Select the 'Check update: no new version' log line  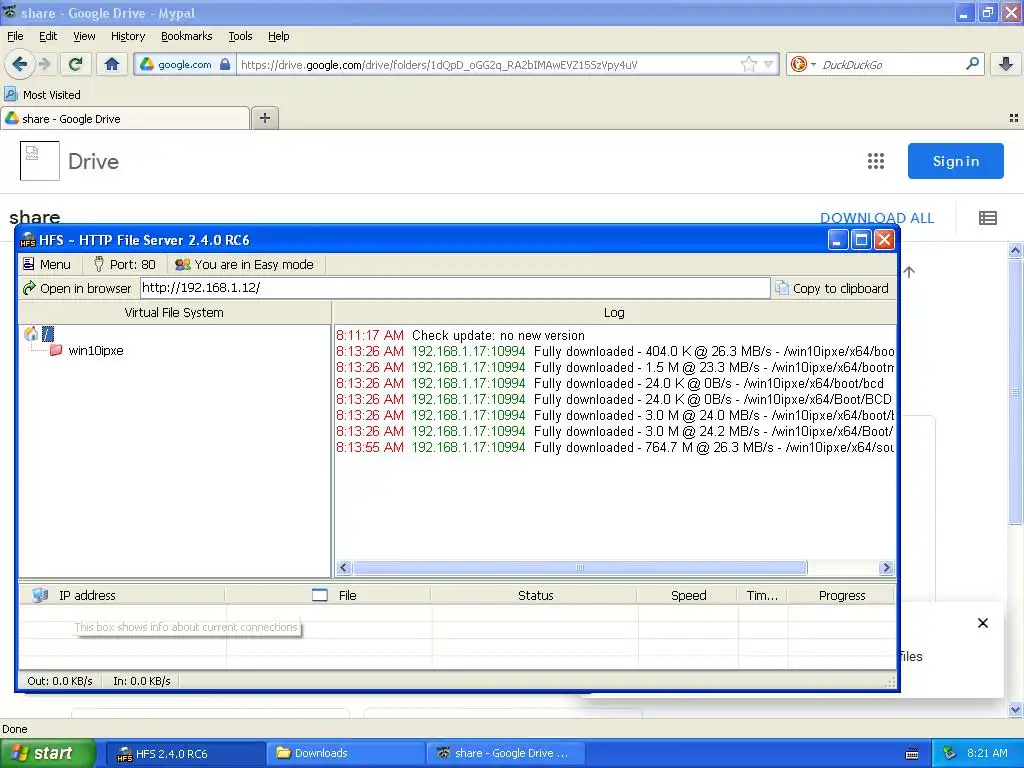tap(498, 336)
